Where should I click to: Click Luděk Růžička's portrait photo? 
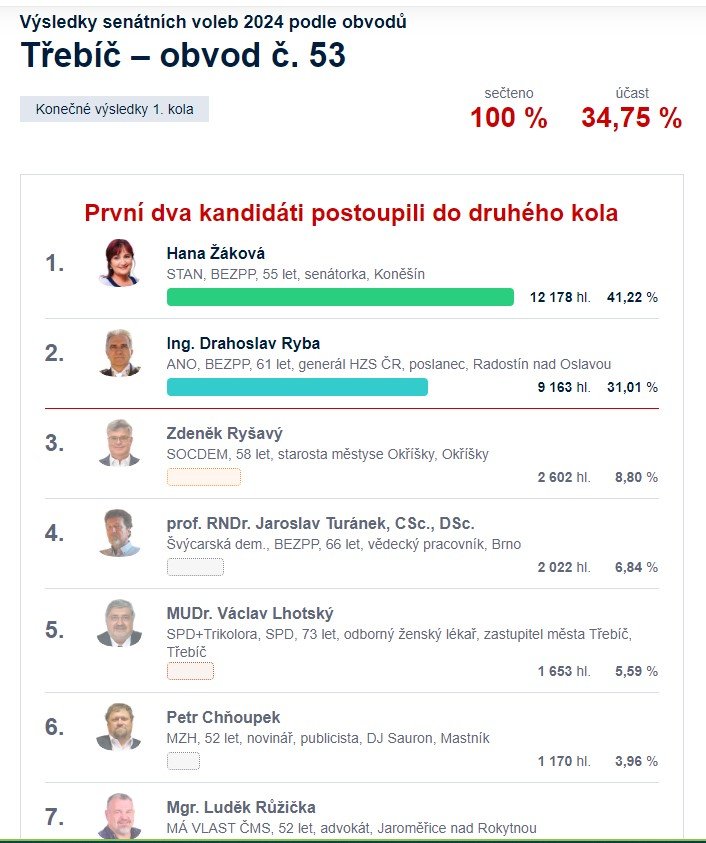[119, 816]
